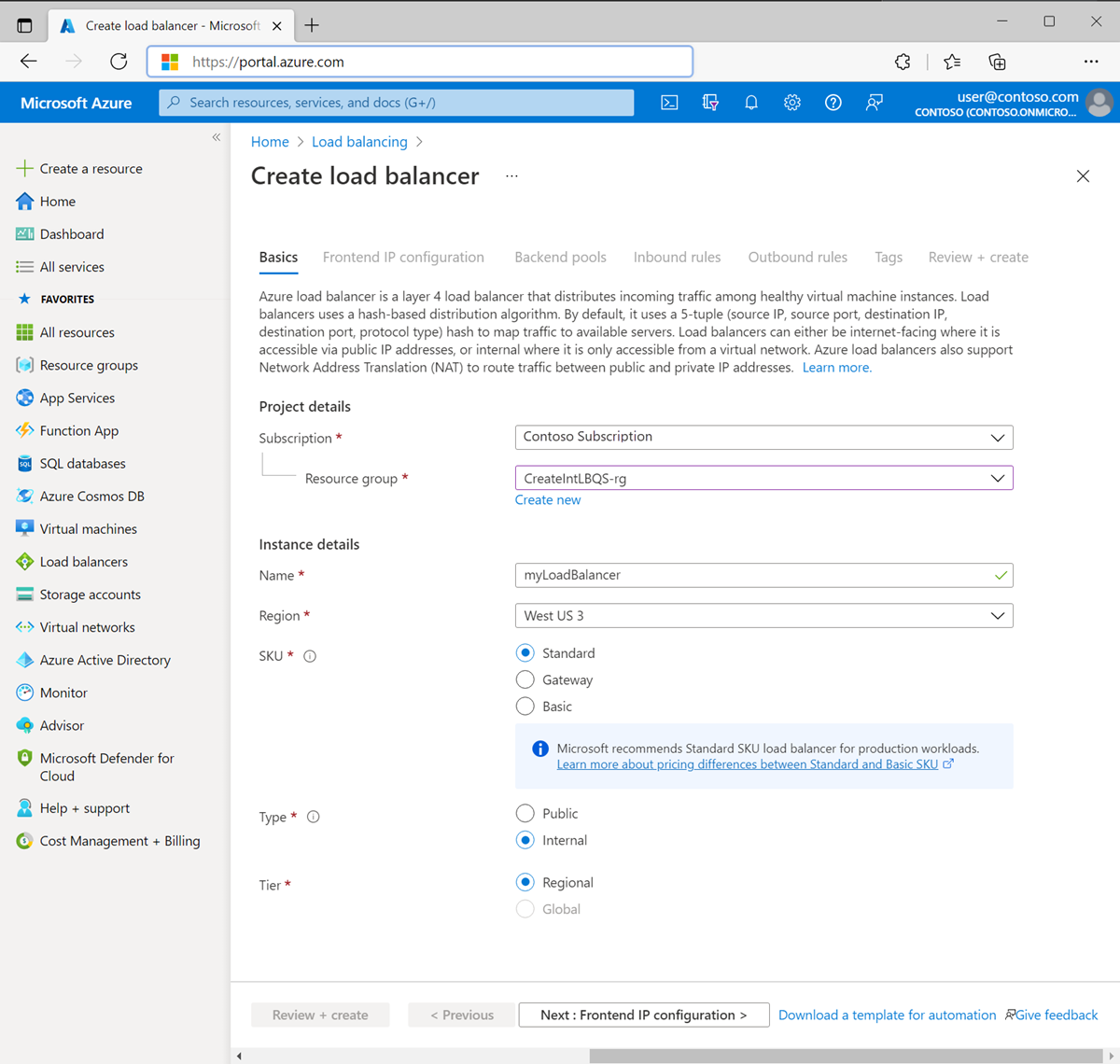Select the Regional tier radio button

click(x=525, y=882)
